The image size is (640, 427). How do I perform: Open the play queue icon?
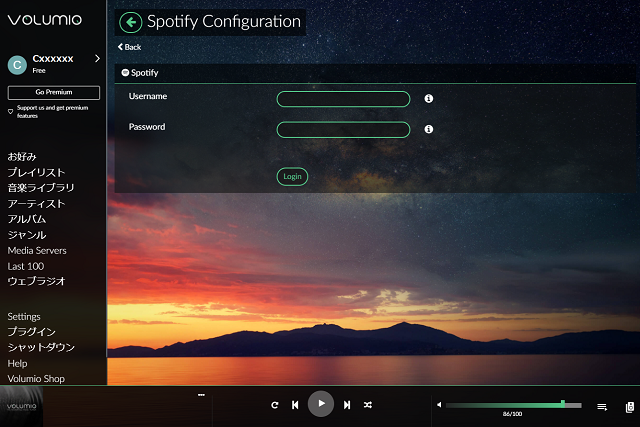point(602,407)
